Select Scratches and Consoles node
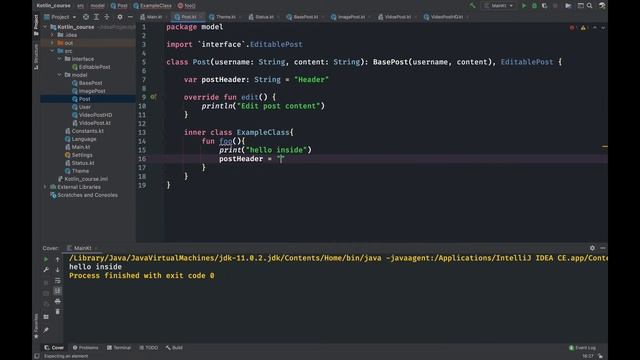Viewport: 640px width, 360px height. coord(84,195)
